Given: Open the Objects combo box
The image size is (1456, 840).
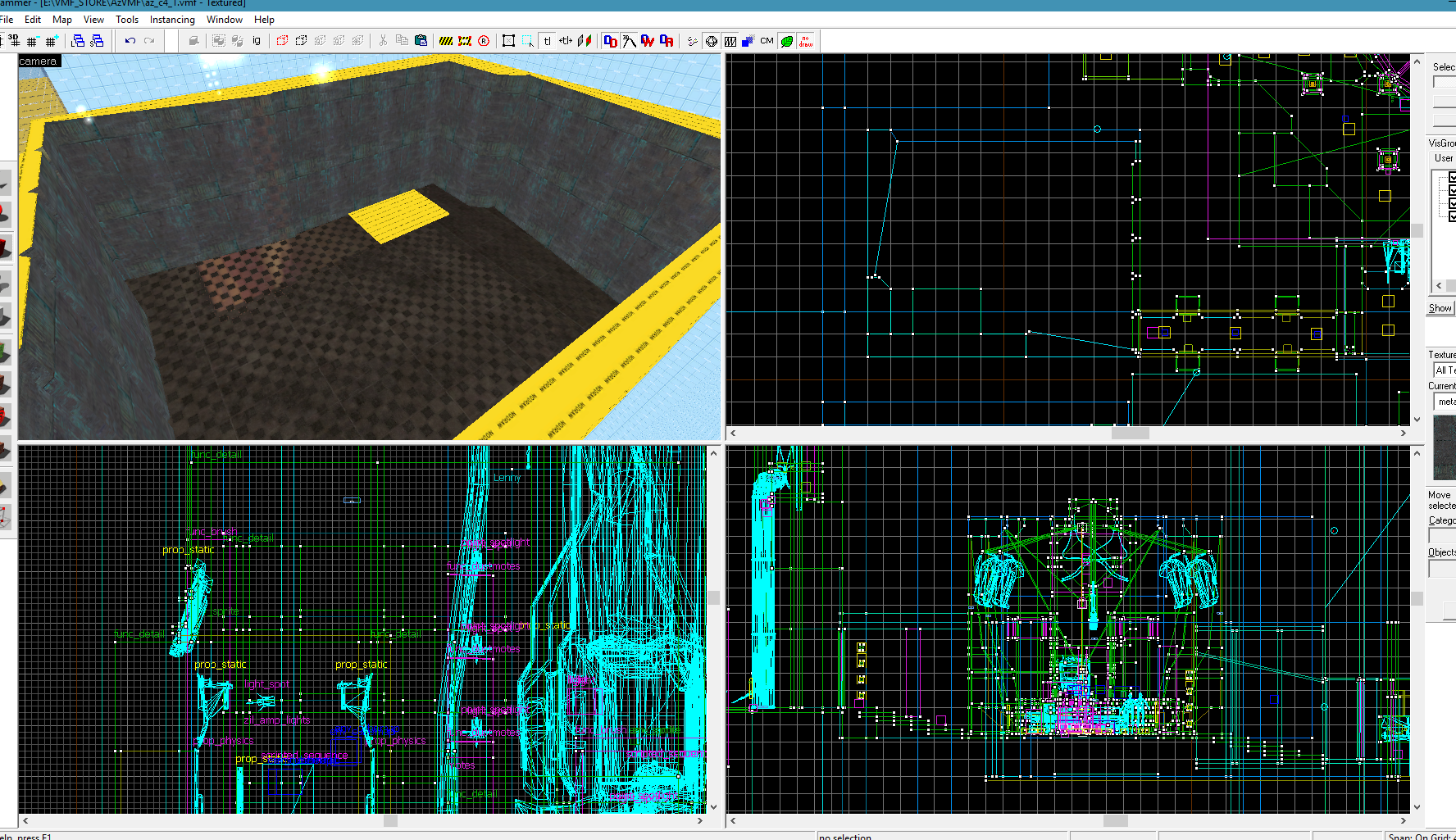Looking at the screenshot, I should pyautogui.click(x=1442, y=569).
